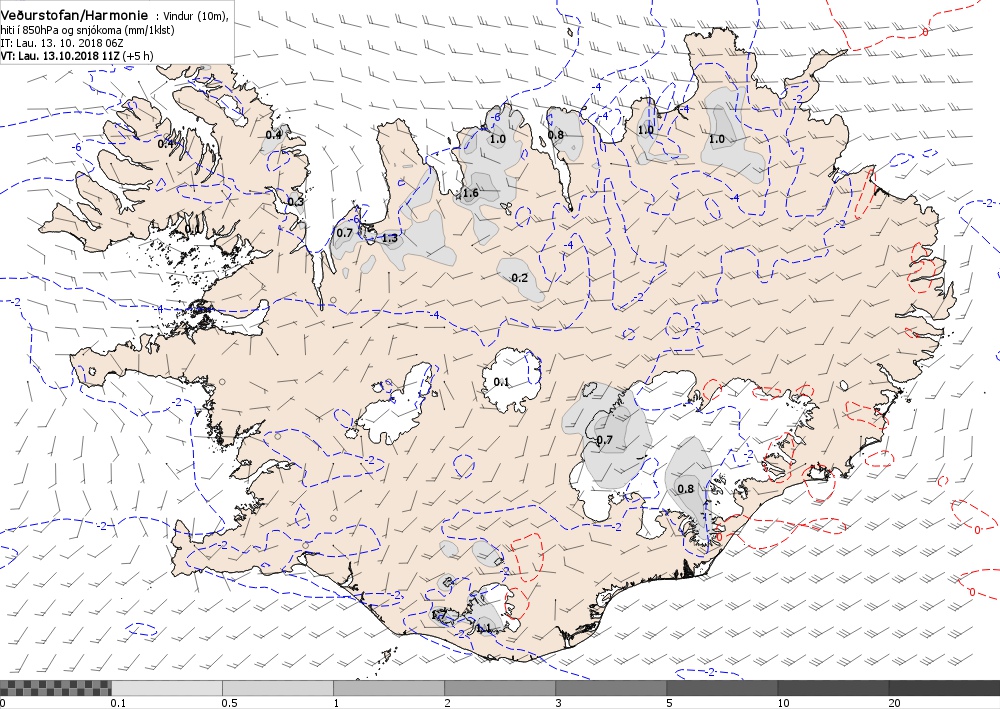The width and height of the screenshot is (1000, 709).
Task: Click the lightest grey 0.1–0.5 legend swatch
Action: (166, 687)
